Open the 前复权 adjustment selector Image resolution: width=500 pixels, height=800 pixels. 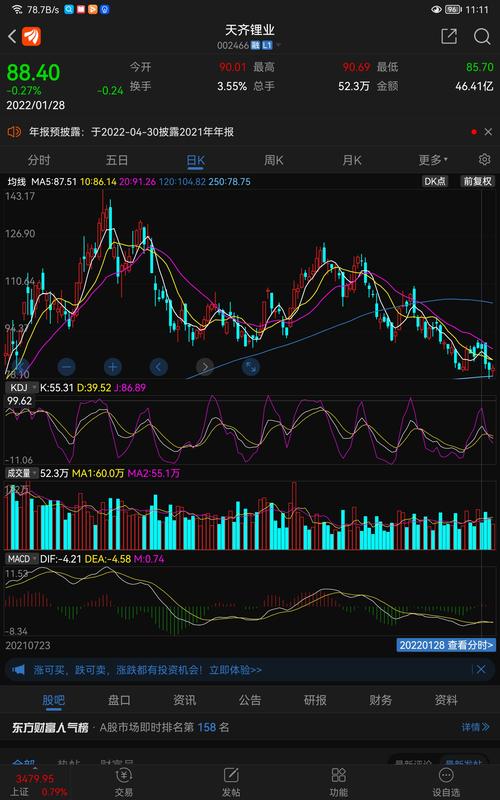pyautogui.click(x=478, y=181)
